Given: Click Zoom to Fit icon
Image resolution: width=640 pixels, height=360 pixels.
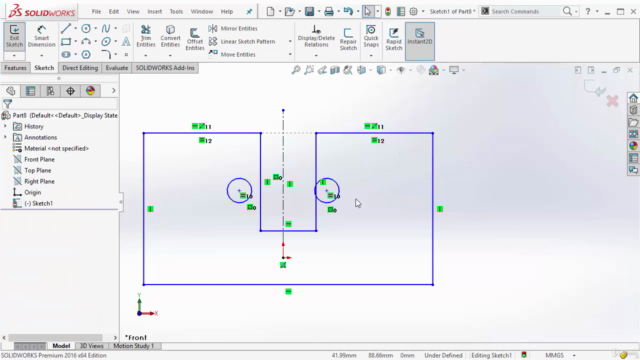Looking at the screenshot, I should coord(296,70).
